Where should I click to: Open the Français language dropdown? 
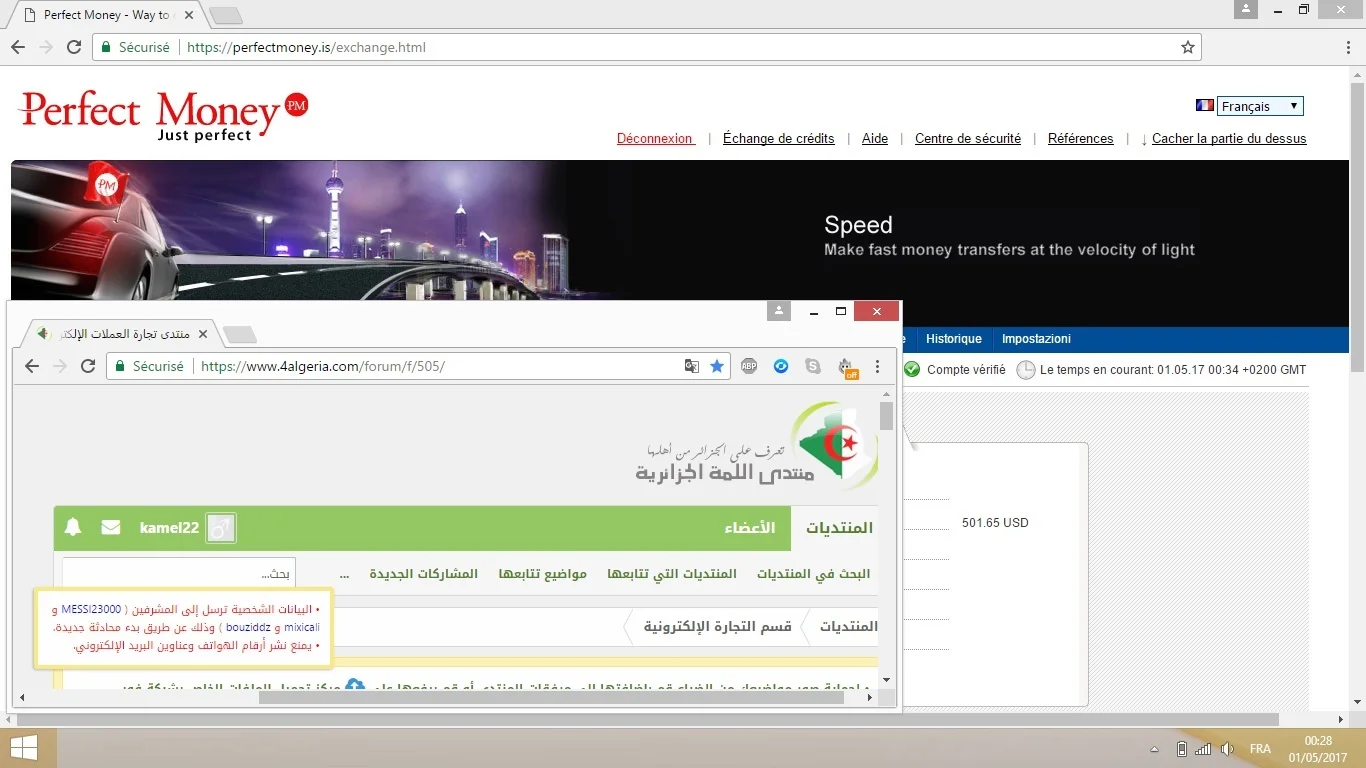click(x=1259, y=106)
